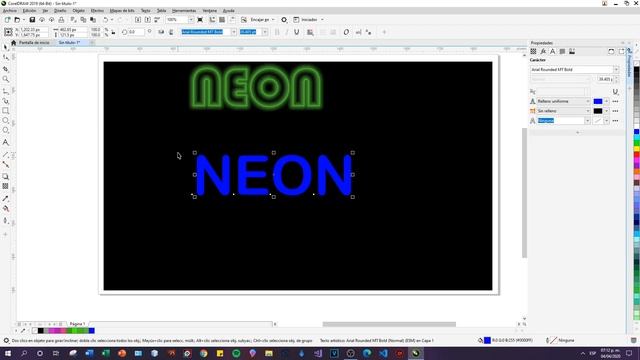Viewport: 640px width, 360px height.
Task: Open the Efectos menu
Action: pos(97,11)
